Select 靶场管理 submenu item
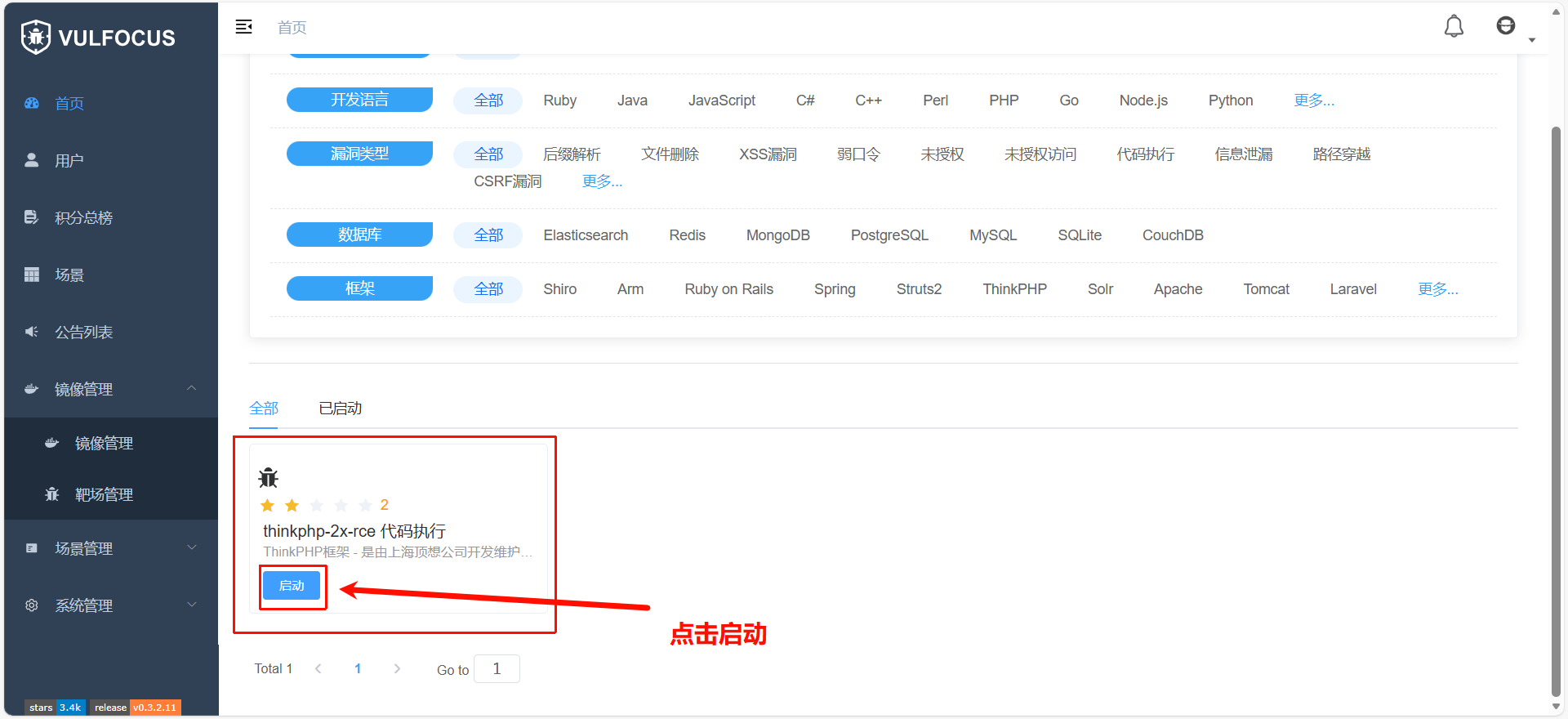Image resolution: width=1568 pixels, height=719 pixels. pos(104,495)
